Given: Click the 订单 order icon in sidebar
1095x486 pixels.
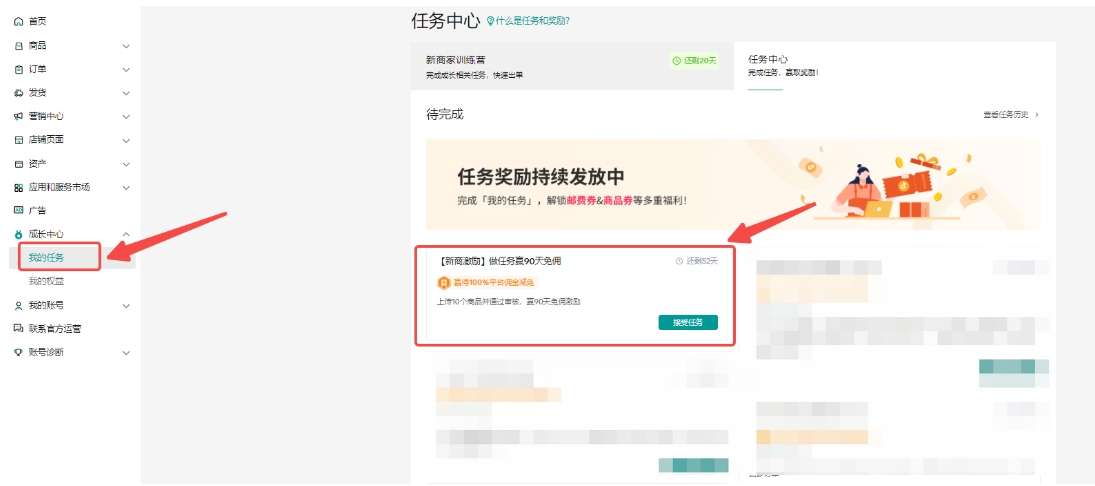Looking at the screenshot, I should [x=18, y=69].
